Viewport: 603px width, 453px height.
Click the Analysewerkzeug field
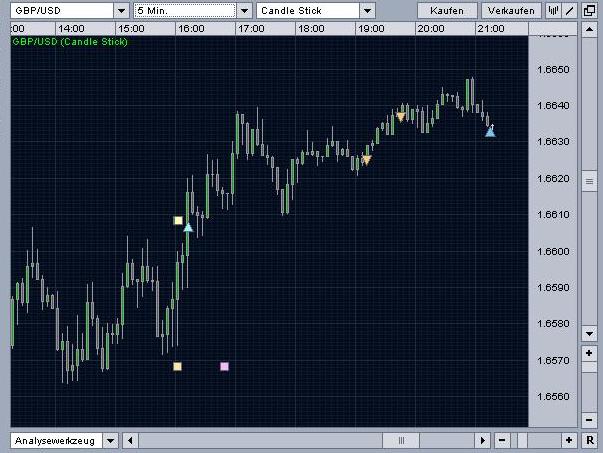(x=57, y=441)
